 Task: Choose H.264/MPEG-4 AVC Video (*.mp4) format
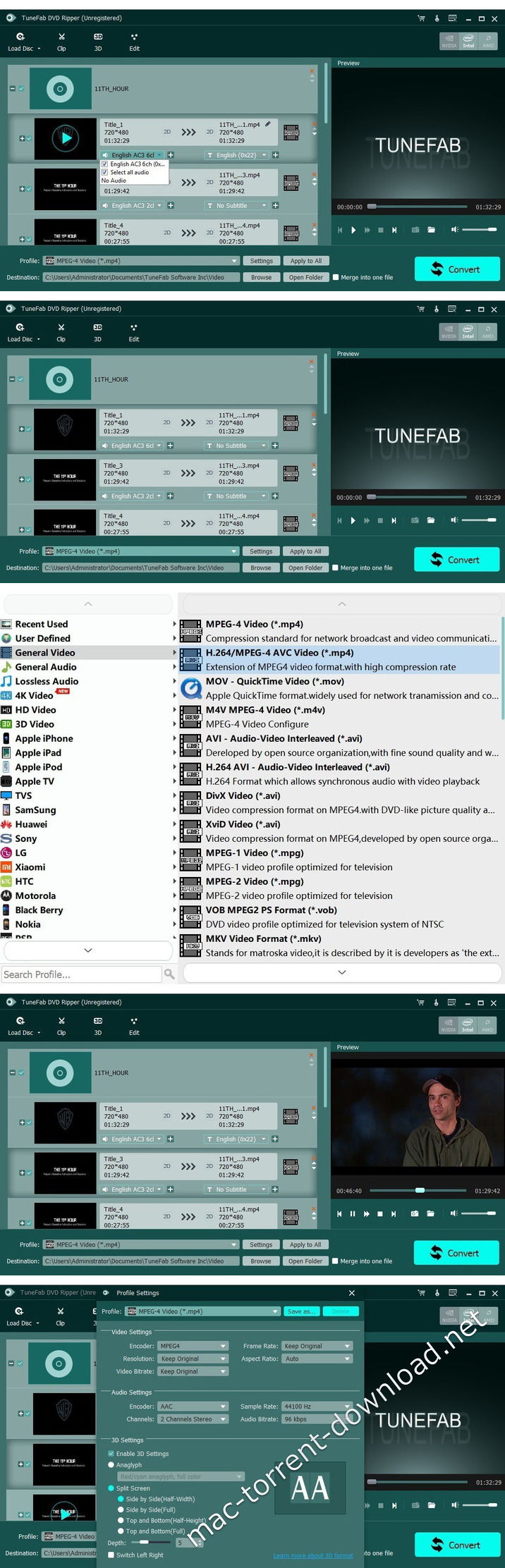[x=339, y=660]
